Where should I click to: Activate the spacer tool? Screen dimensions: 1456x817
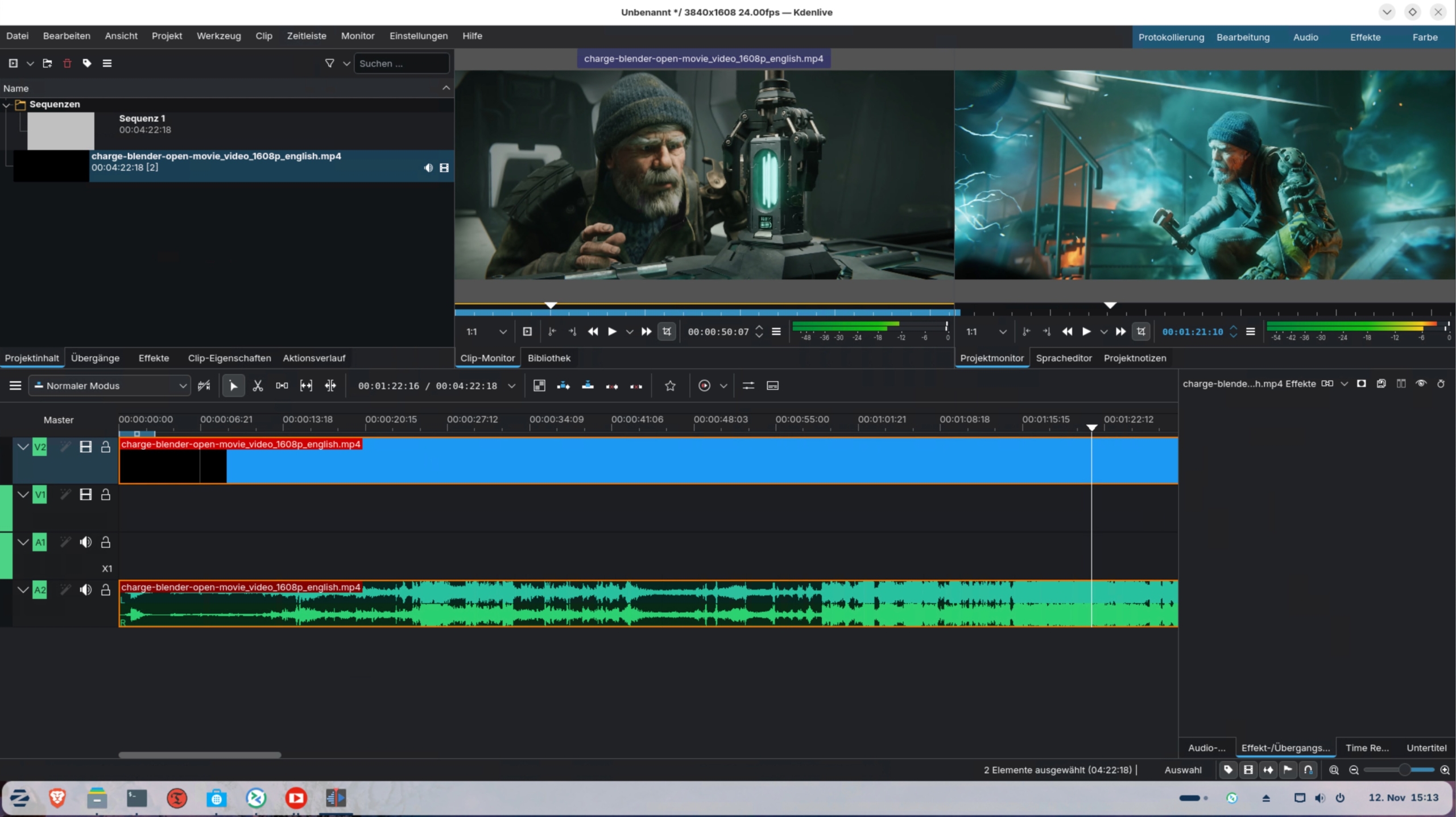click(282, 386)
